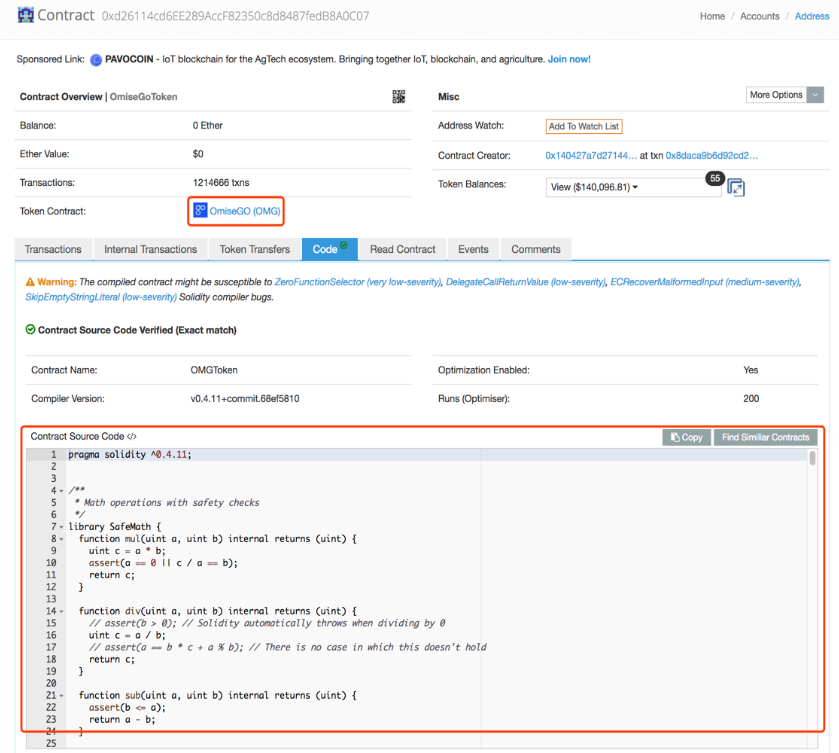Click the orange warning triangle icon

coord(30,283)
